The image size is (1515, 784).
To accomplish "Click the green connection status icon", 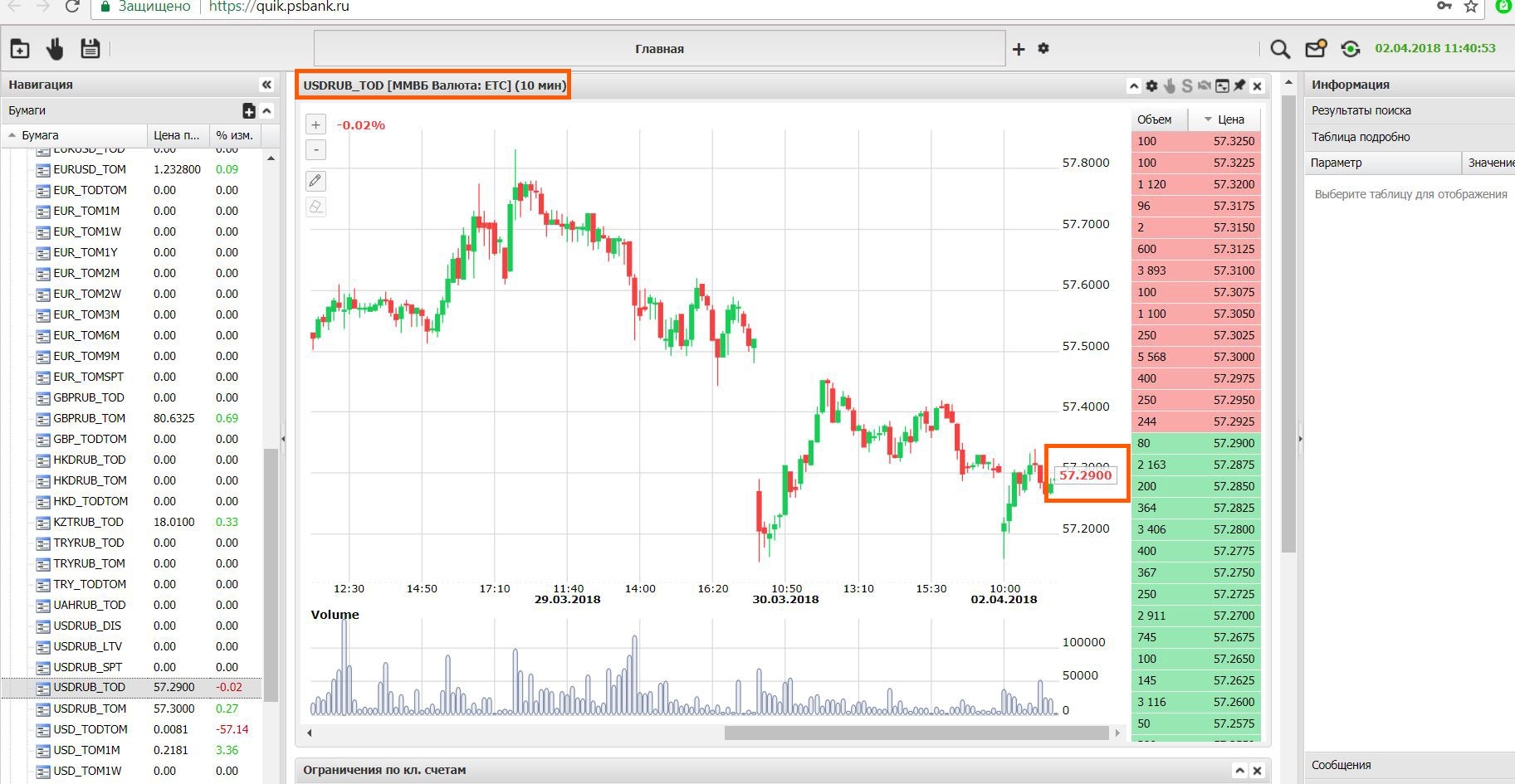I will tap(1351, 49).
